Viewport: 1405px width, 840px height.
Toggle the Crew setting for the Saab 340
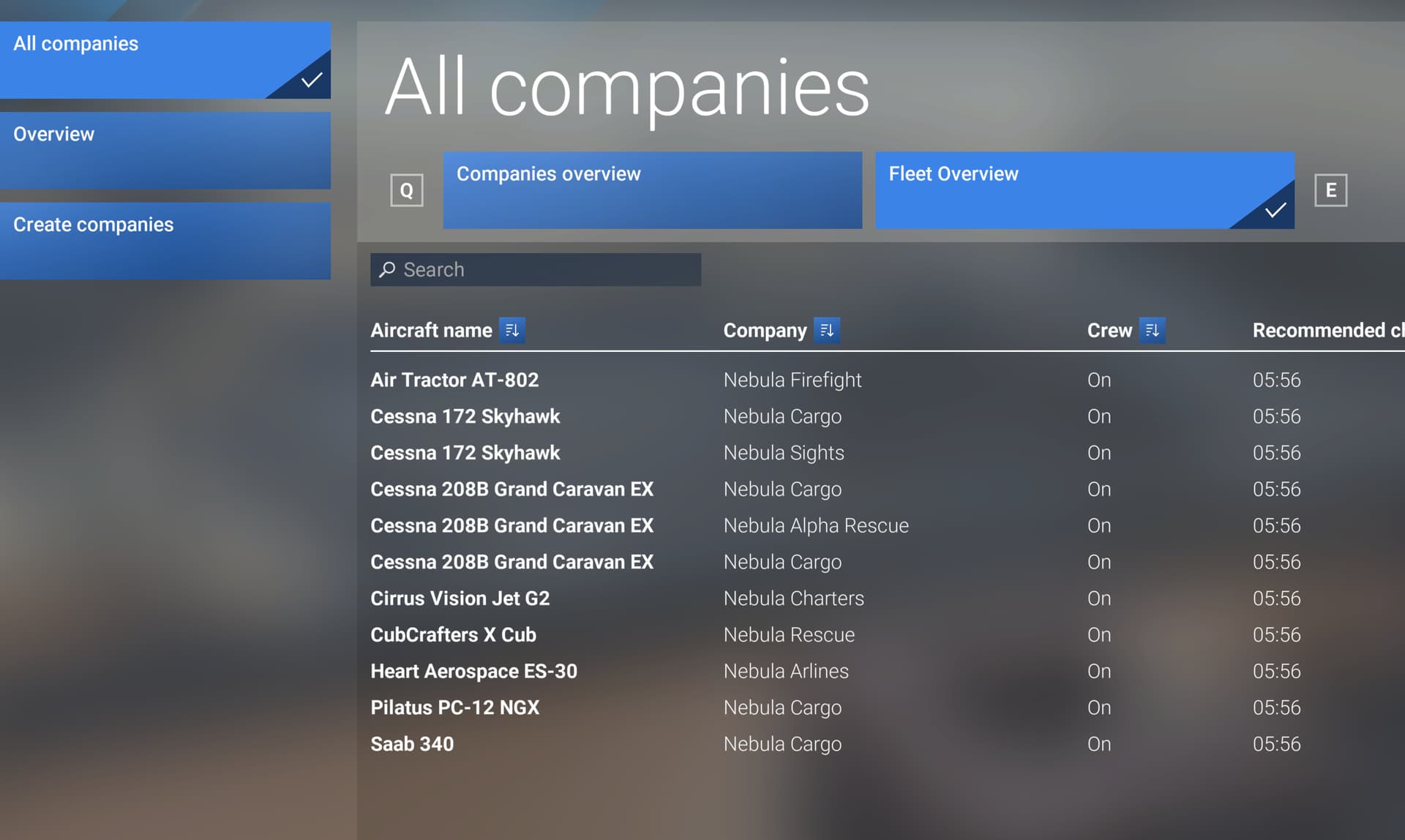[x=1098, y=743]
